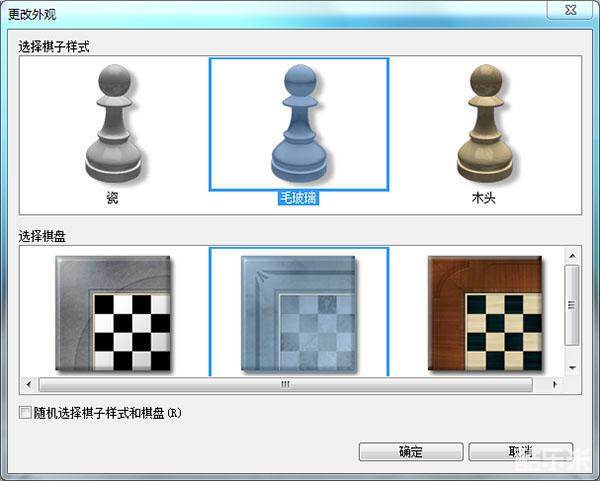Click the 瓷 label under gray pawn
The height and width of the screenshot is (481, 600).
(112, 198)
